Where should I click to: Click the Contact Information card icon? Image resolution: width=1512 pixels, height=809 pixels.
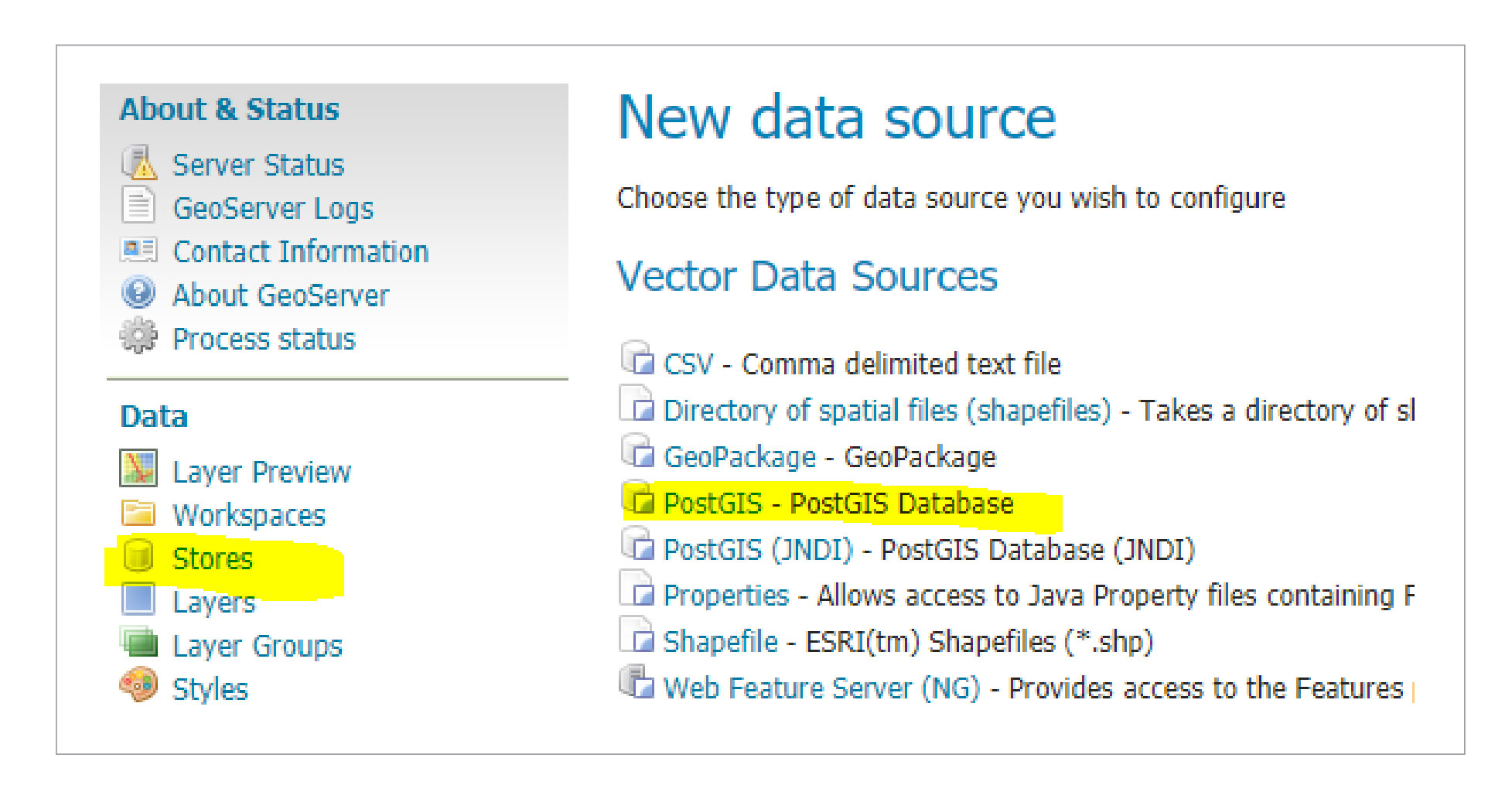(x=139, y=250)
